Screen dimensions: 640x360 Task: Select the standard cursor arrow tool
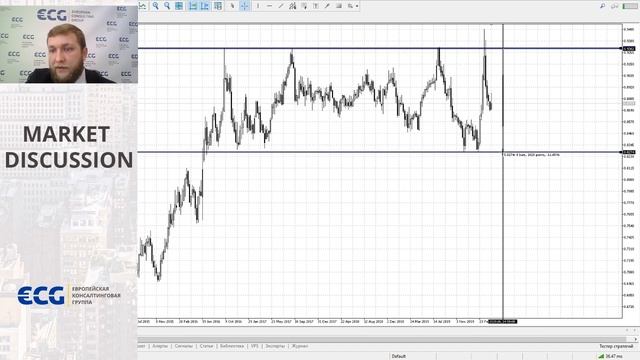pyautogui.click(x=232, y=6)
